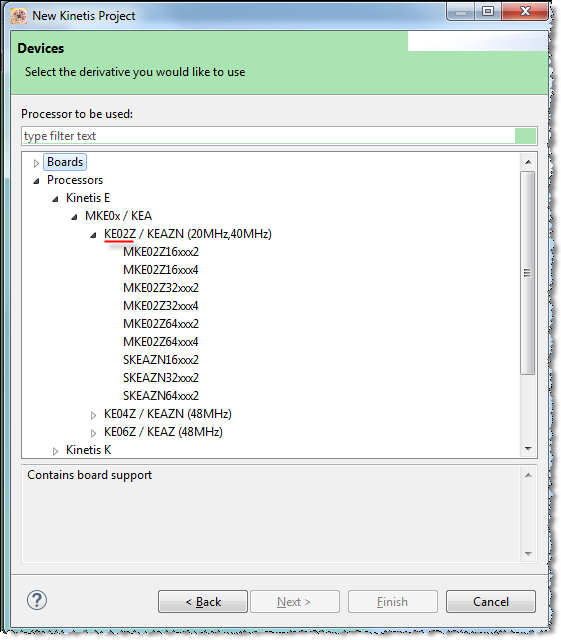Select the MKE02Z16xxx4 device
Screen dimensions: 561x640
click(x=160, y=270)
